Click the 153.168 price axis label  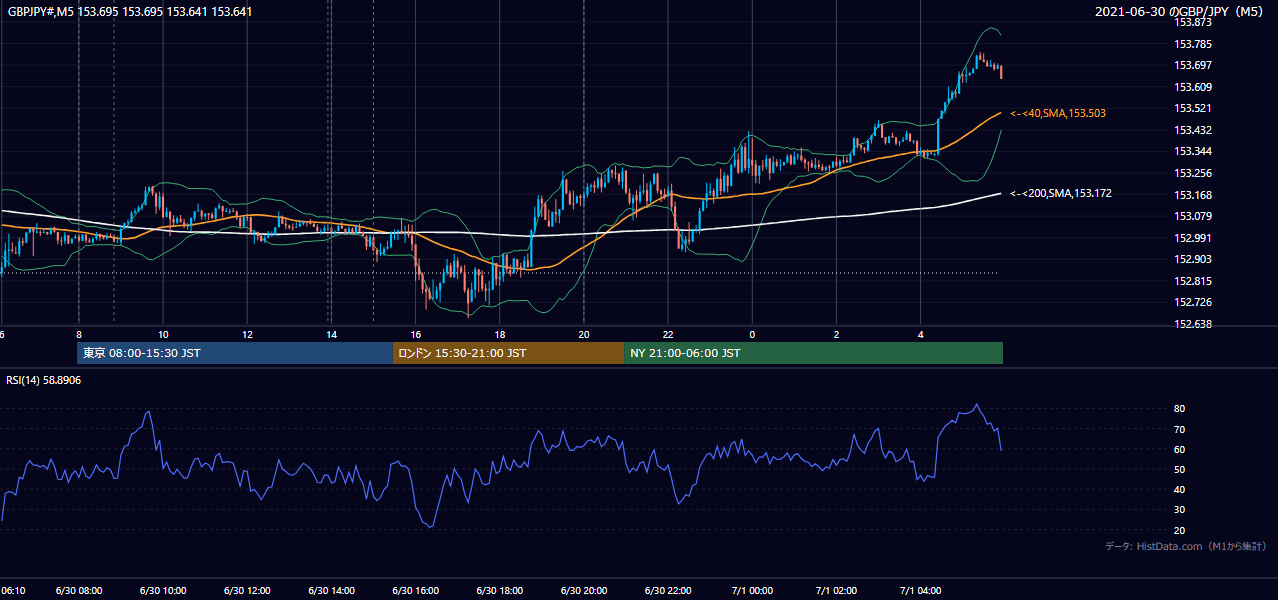pyautogui.click(x=1193, y=195)
